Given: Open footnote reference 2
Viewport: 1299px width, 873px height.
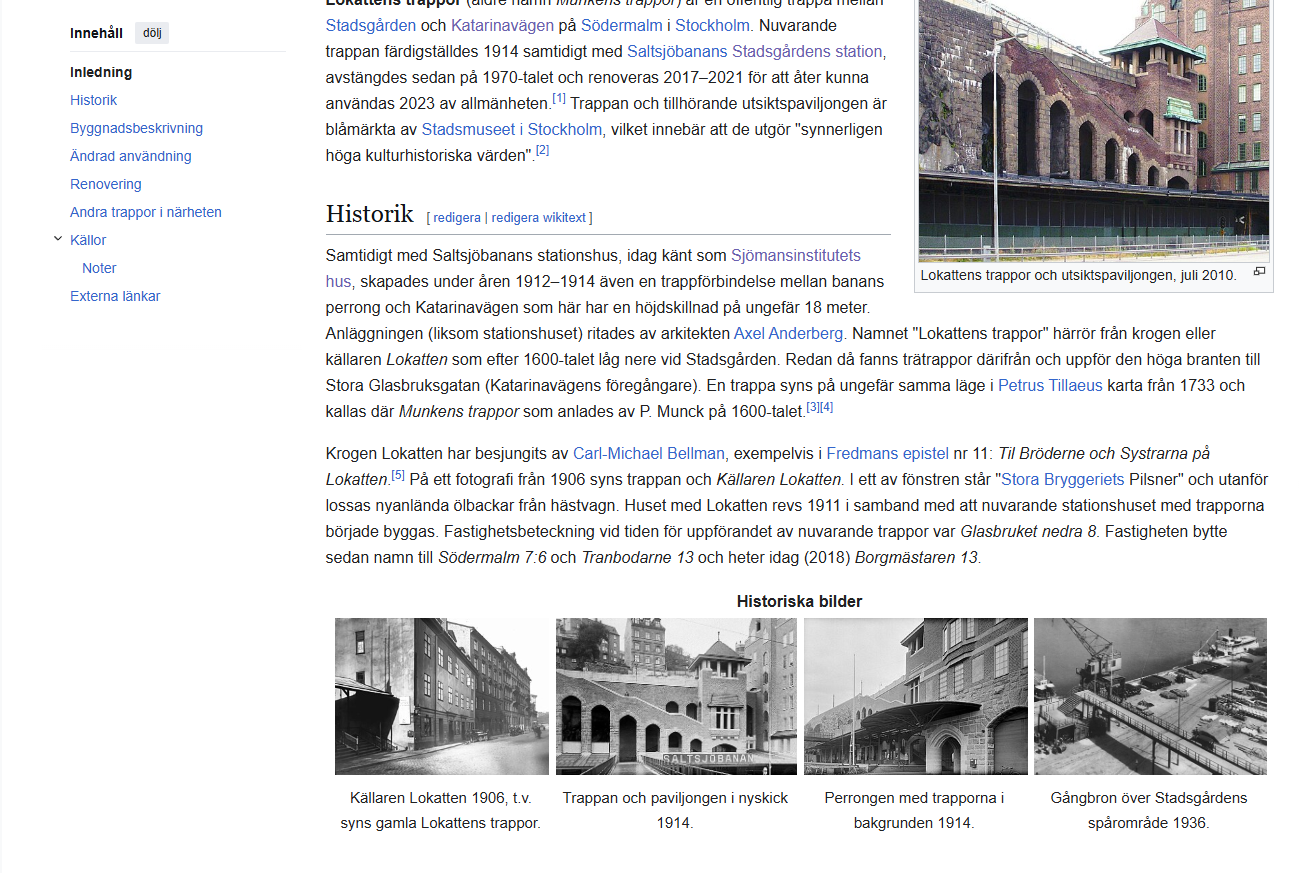Looking at the screenshot, I should (542, 150).
